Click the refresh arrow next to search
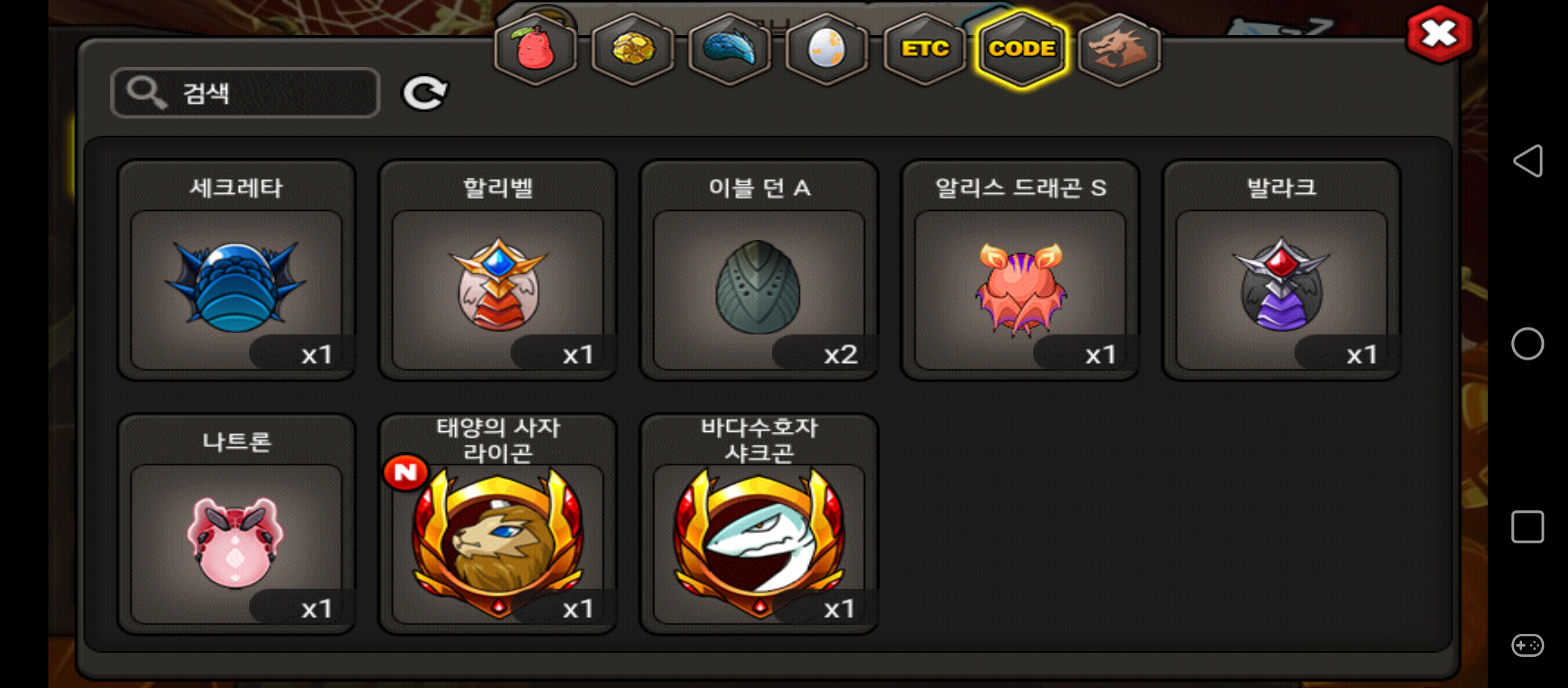The width and height of the screenshot is (1568, 688). click(x=425, y=93)
